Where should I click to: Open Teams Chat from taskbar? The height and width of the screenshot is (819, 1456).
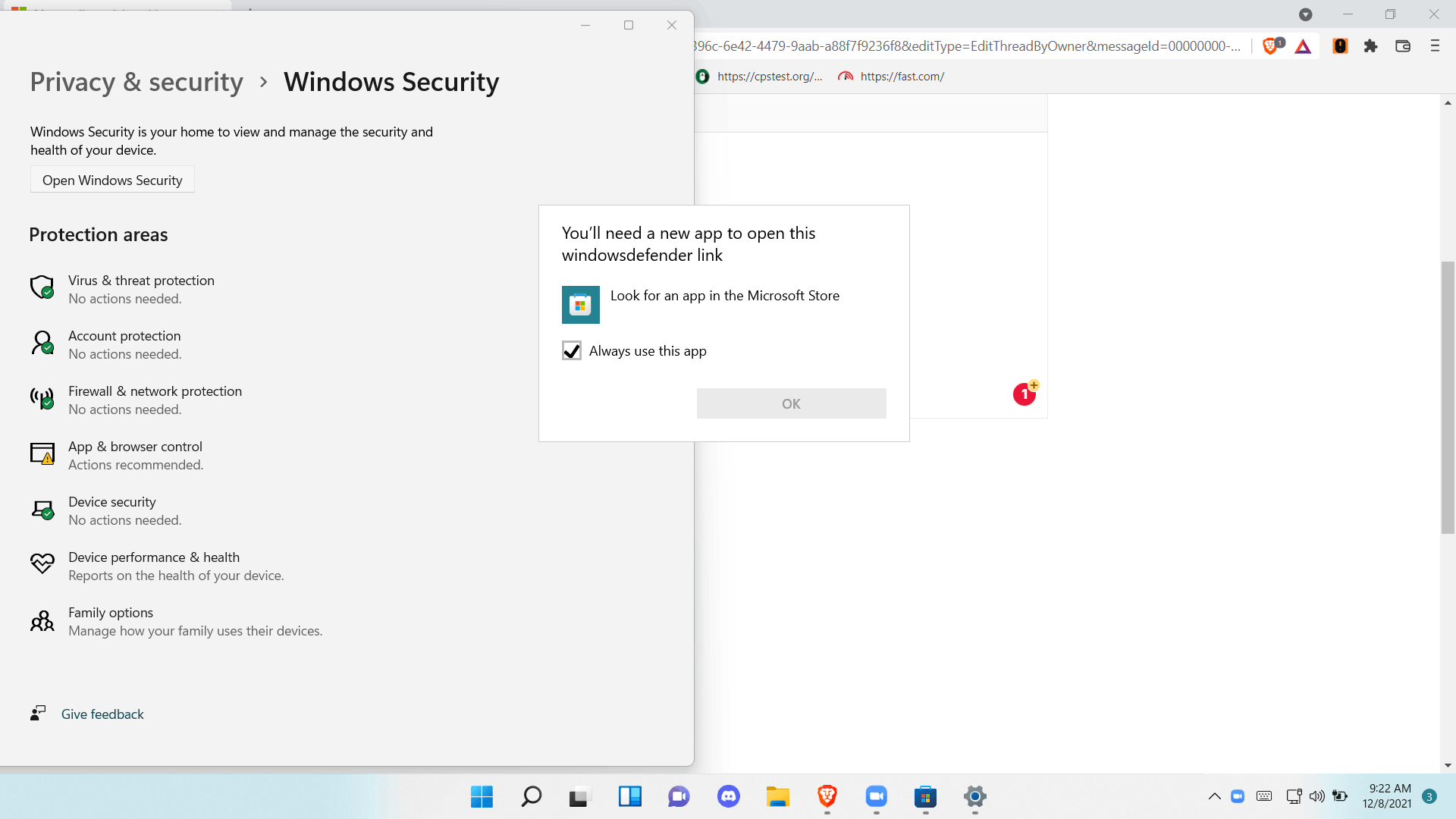[679, 796]
